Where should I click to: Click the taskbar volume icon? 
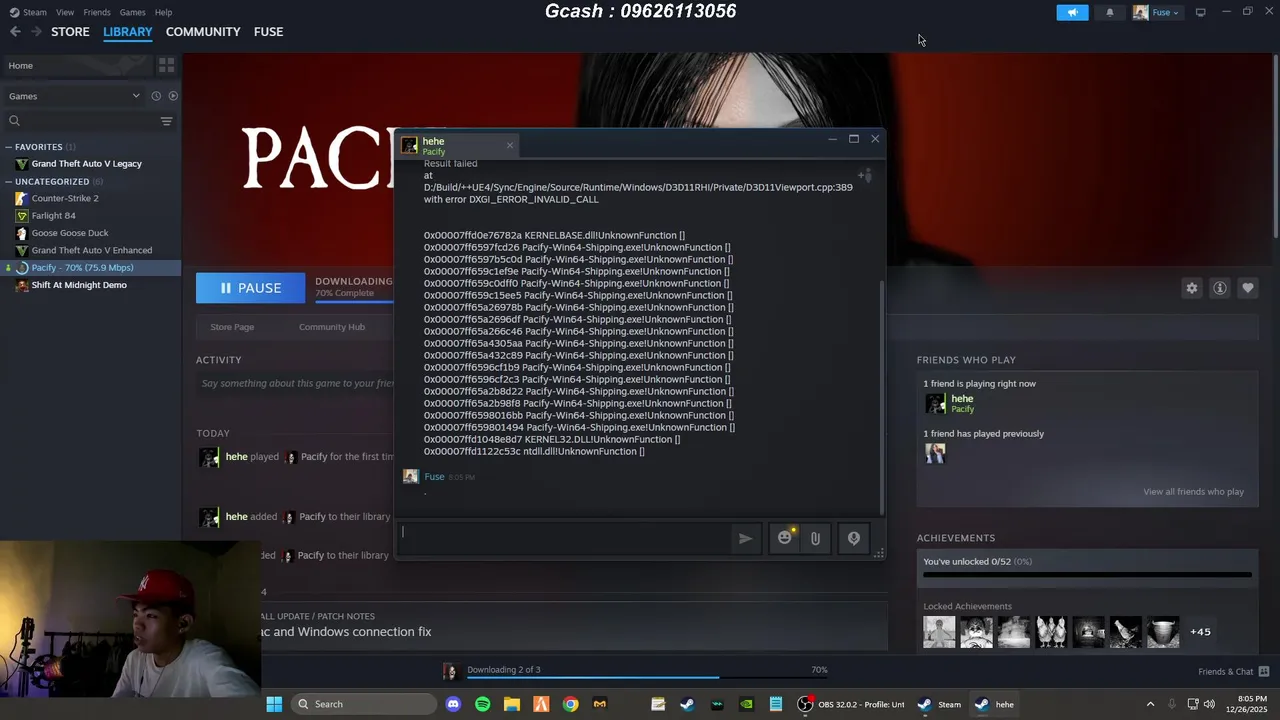pos(1209,704)
